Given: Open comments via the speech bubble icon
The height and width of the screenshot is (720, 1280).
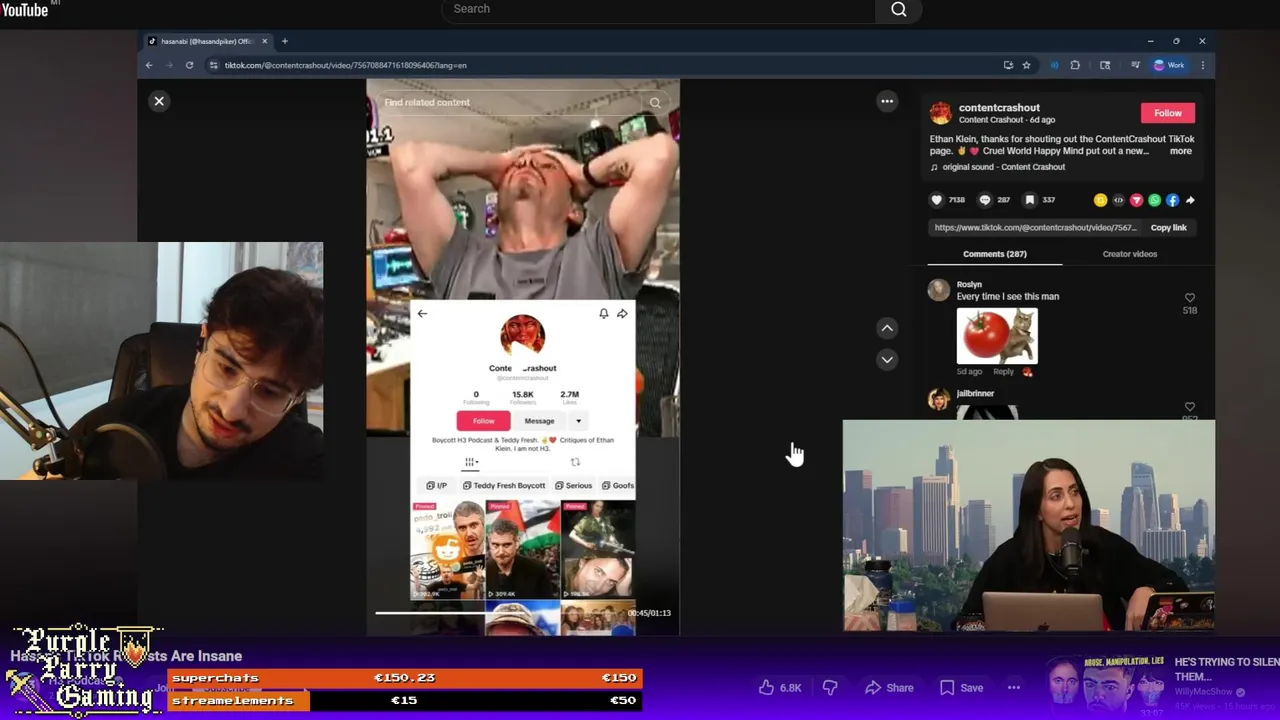Looking at the screenshot, I should click(x=985, y=200).
